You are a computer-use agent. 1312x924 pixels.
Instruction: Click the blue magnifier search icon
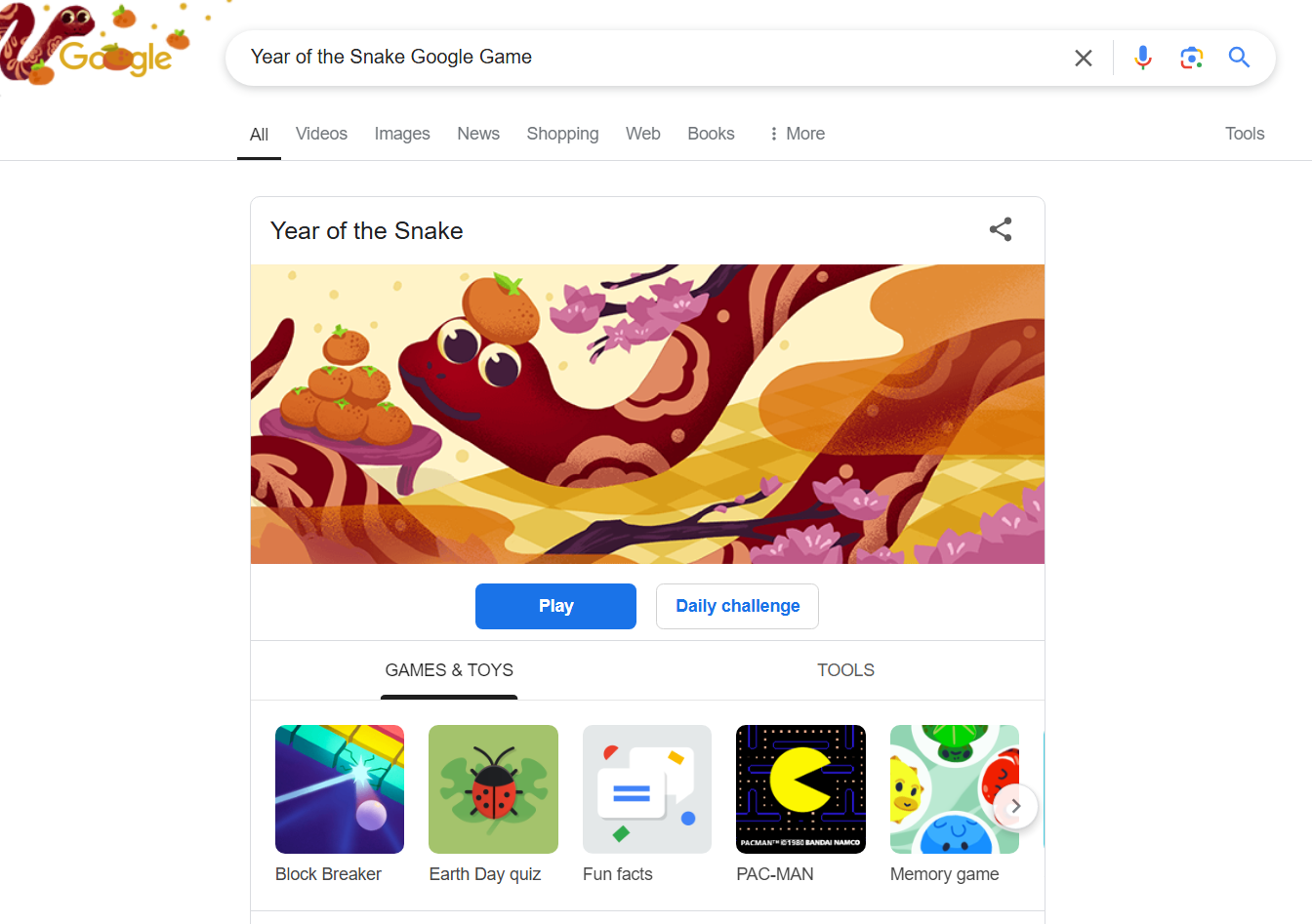[1239, 58]
